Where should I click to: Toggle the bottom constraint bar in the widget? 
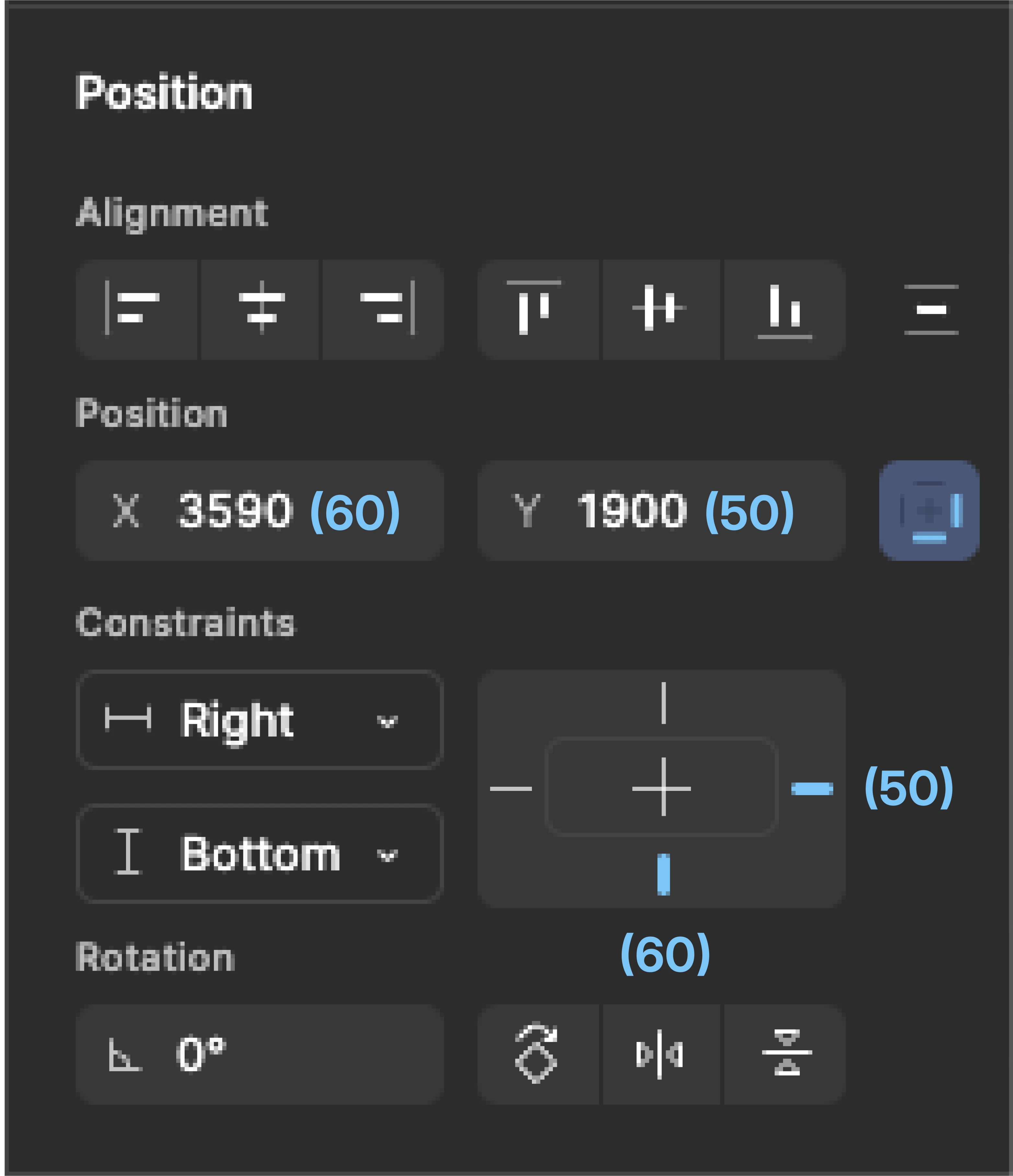(x=663, y=874)
